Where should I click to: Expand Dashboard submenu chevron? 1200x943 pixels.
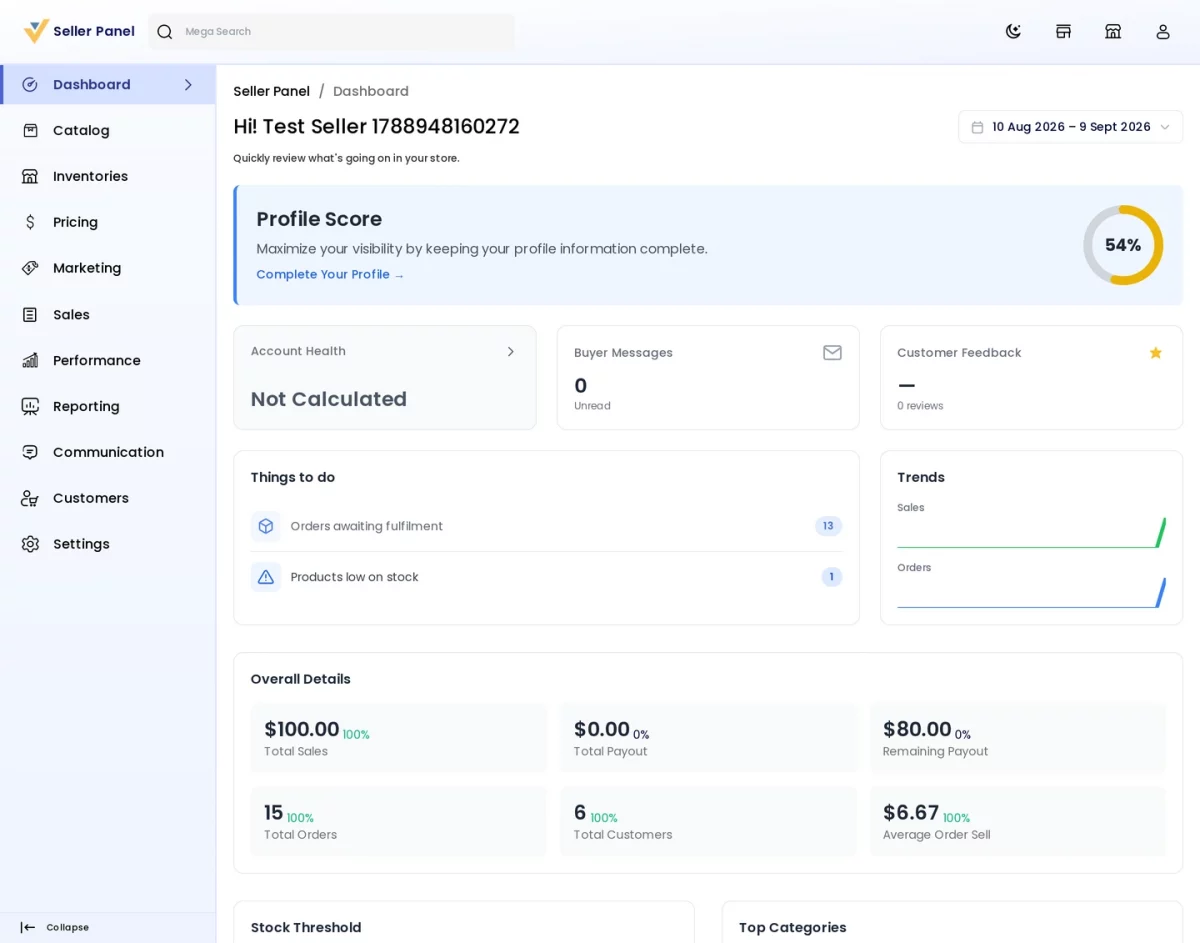(x=188, y=85)
